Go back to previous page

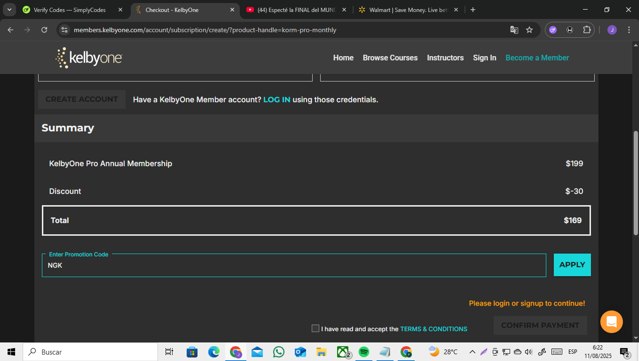point(11,30)
